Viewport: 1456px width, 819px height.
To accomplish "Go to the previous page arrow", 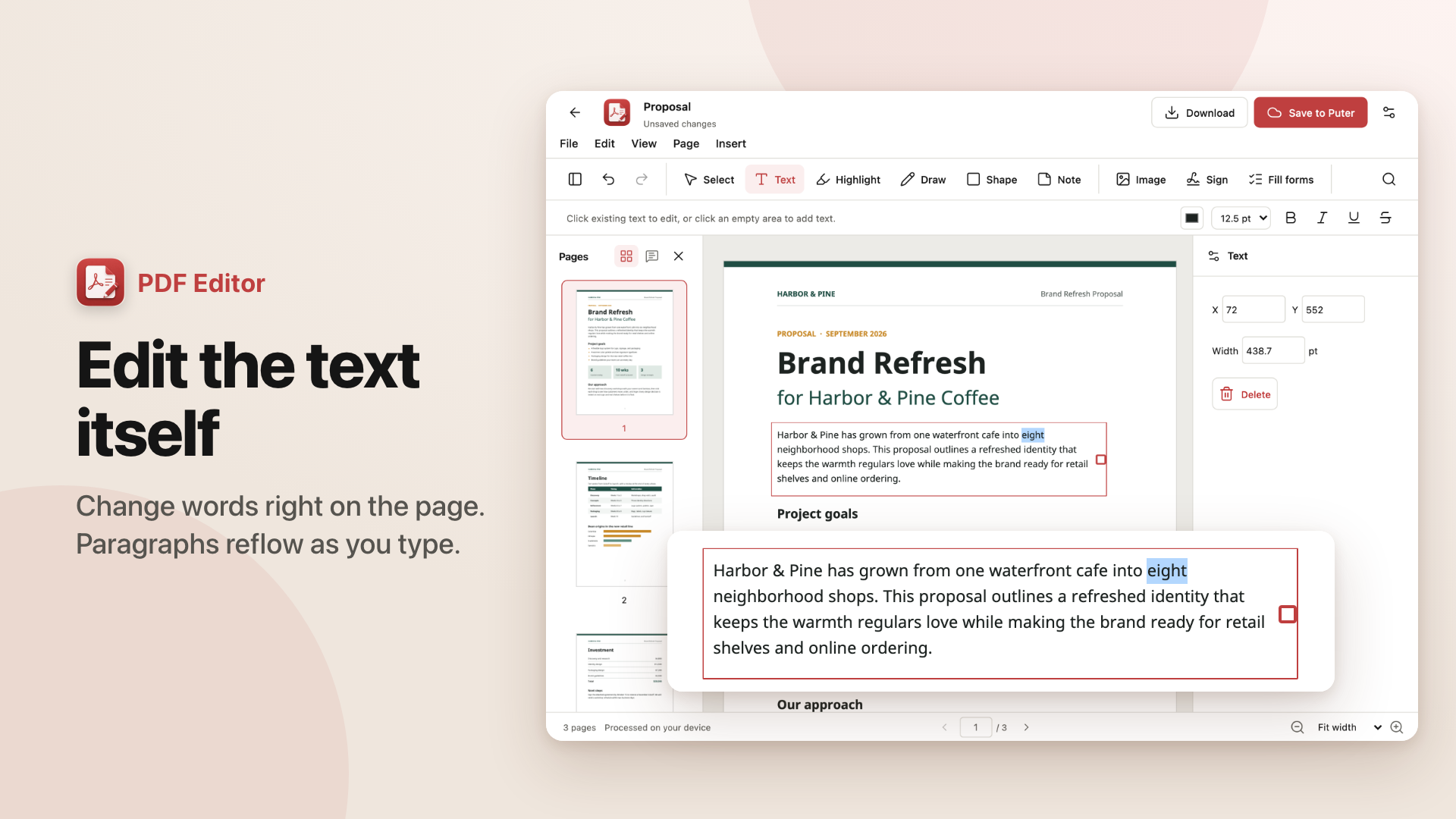I will (944, 727).
